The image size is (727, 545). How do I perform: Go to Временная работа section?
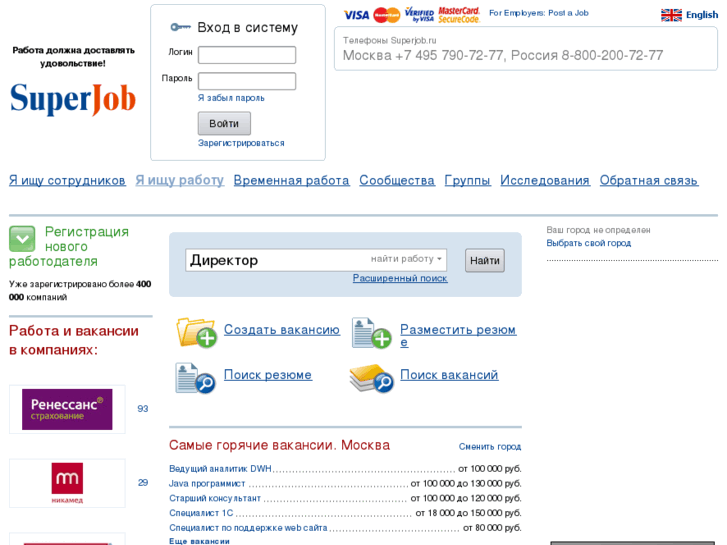tap(292, 180)
